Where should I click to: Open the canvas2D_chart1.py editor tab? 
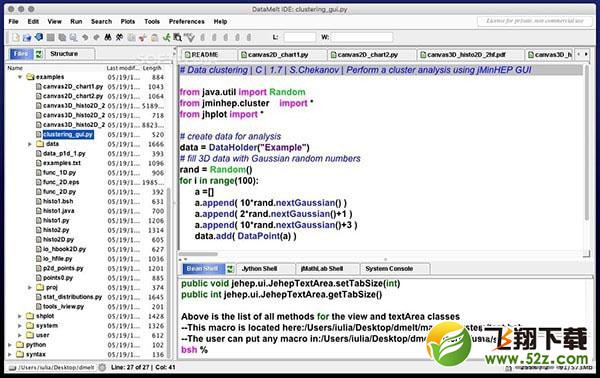click(282, 55)
